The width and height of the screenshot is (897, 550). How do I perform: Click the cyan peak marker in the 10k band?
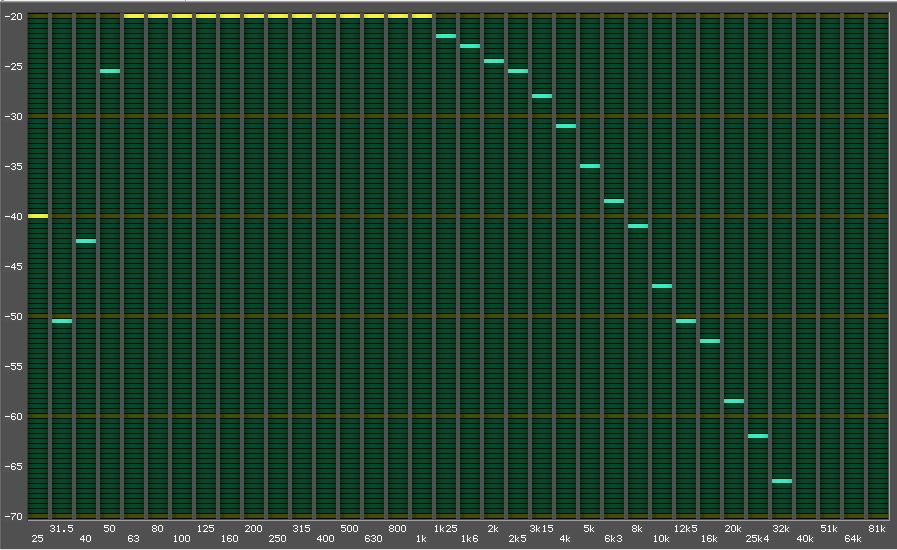[x=662, y=286]
